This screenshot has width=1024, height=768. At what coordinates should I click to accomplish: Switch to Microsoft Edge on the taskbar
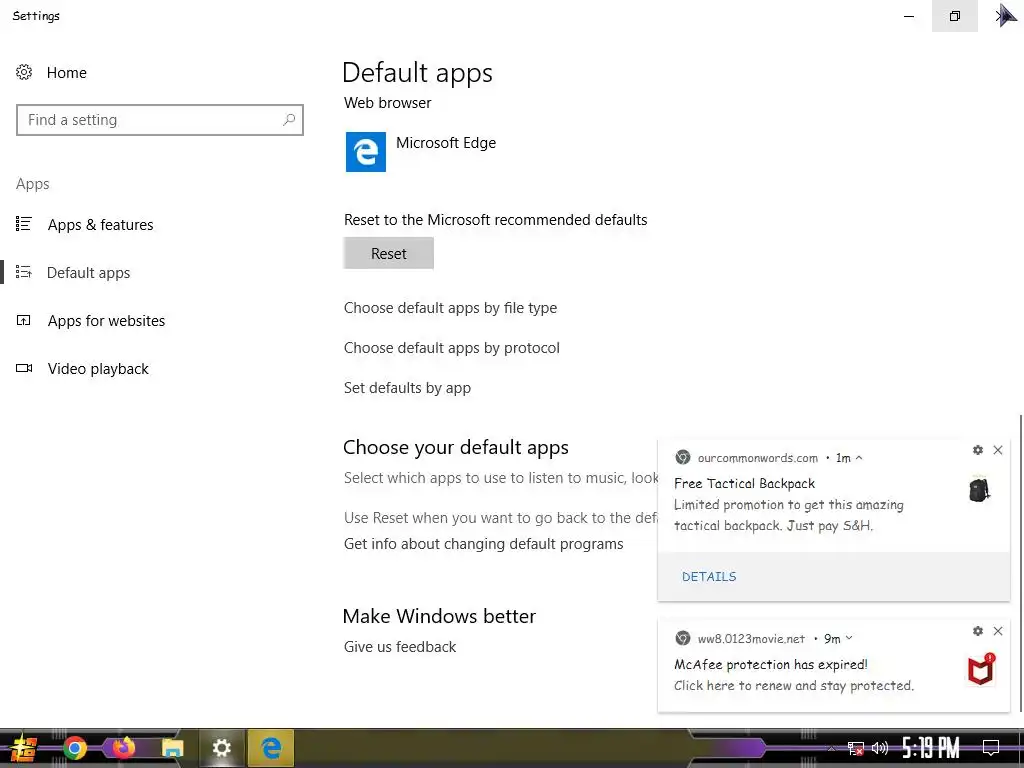[x=271, y=748]
